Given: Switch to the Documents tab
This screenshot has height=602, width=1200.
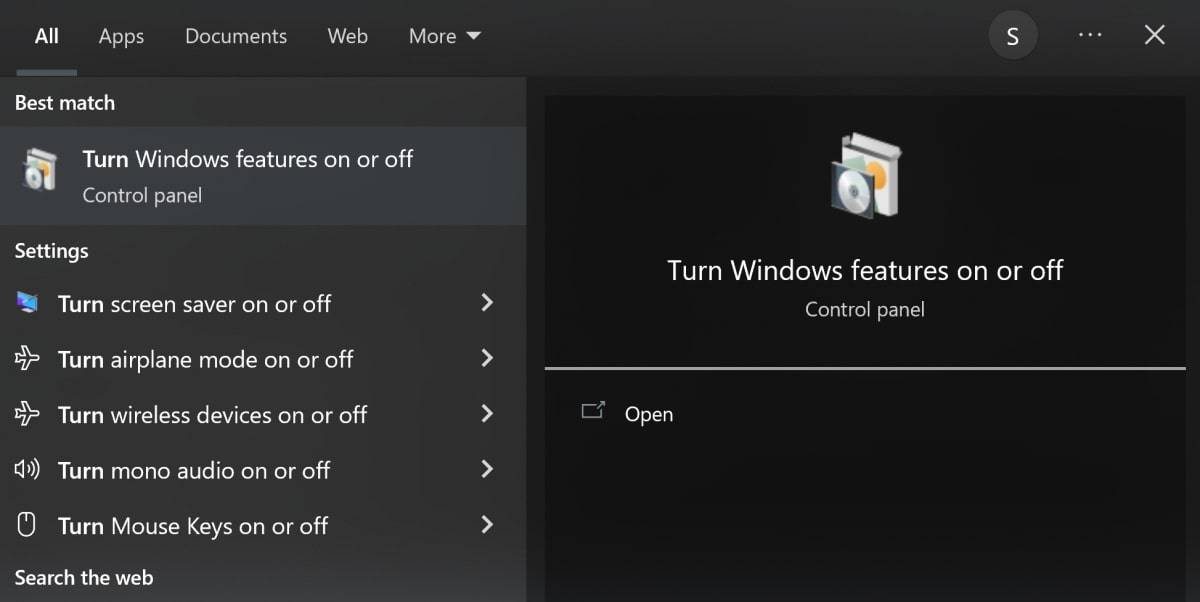Looking at the screenshot, I should (x=236, y=36).
